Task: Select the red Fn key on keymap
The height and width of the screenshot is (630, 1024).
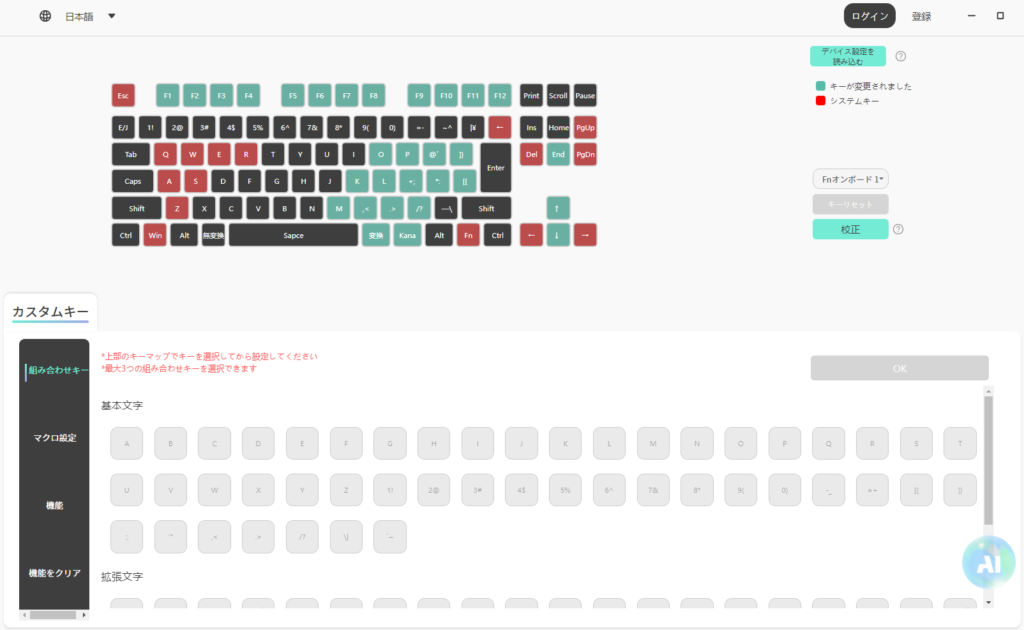Action: (468, 235)
